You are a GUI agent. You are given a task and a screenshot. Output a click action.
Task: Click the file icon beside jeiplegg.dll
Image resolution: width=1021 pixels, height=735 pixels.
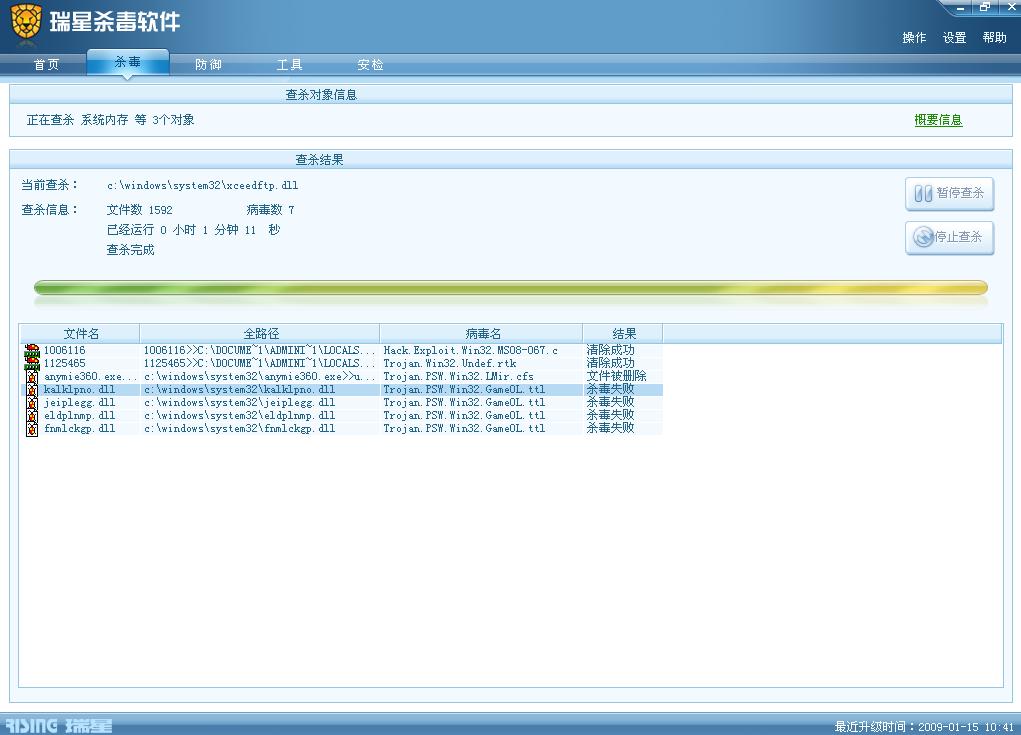click(32, 403)
